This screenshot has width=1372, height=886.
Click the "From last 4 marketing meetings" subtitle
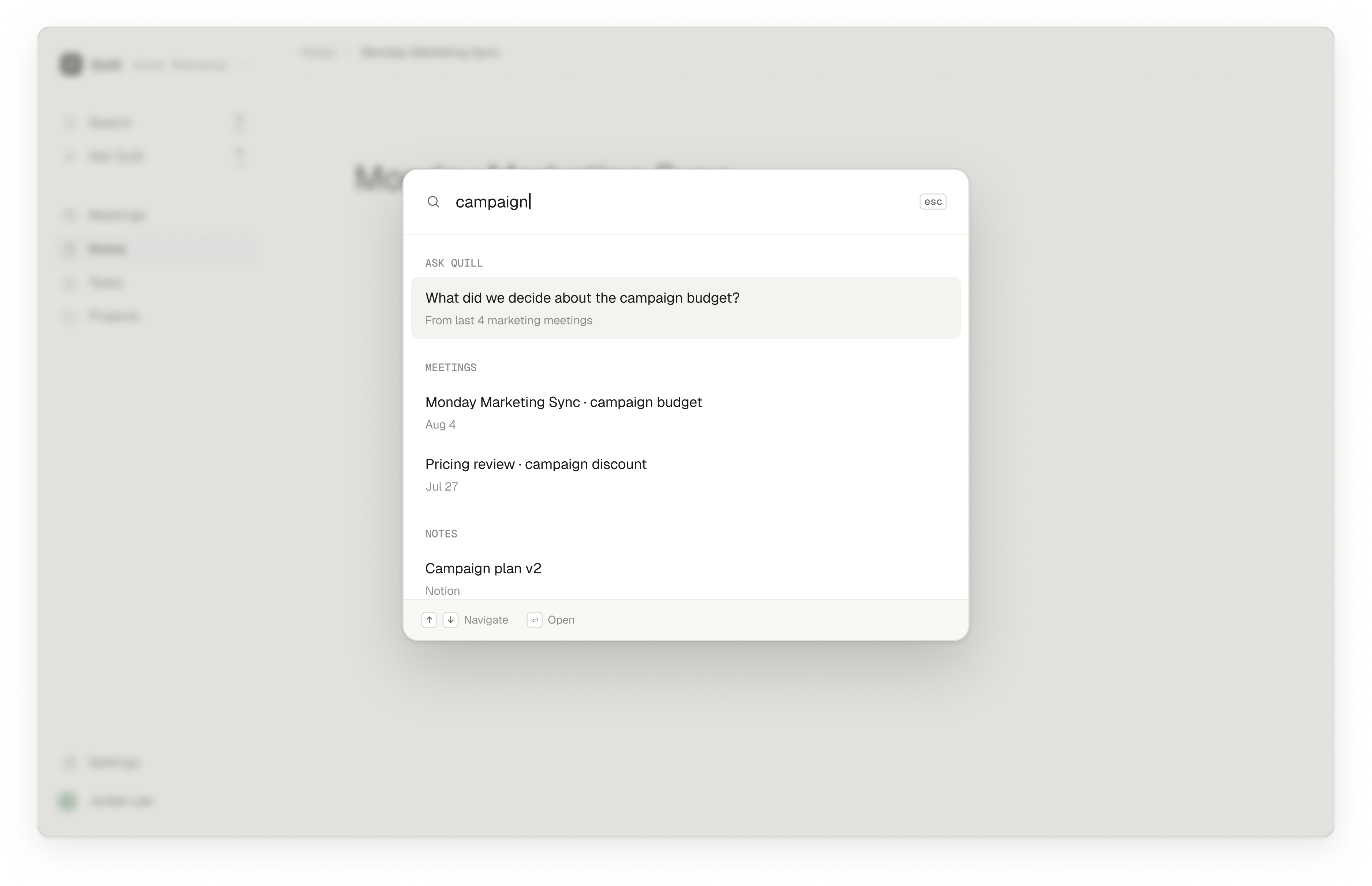coord(509,320)
